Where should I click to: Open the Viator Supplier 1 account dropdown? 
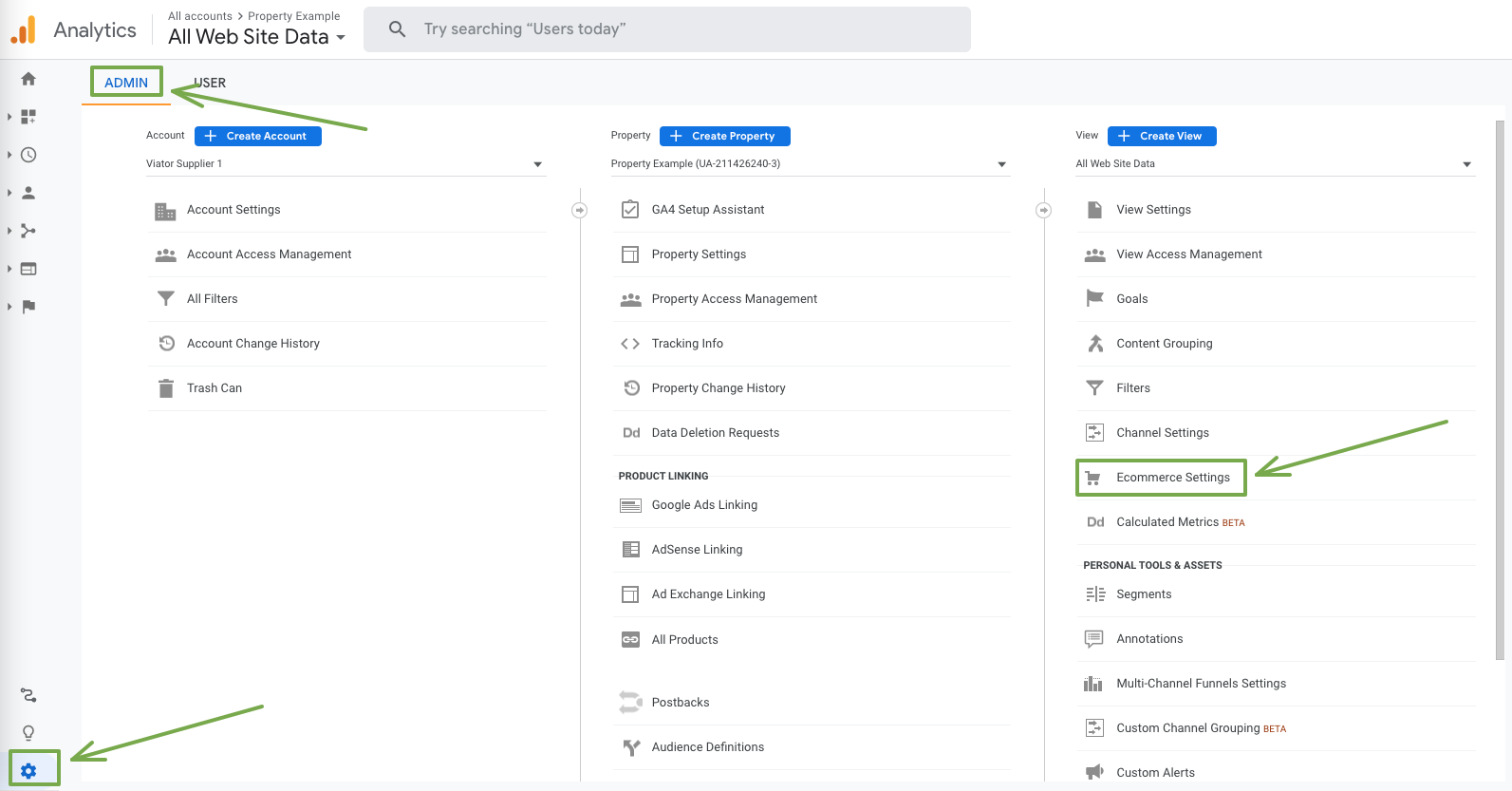(x=345, y=164)
